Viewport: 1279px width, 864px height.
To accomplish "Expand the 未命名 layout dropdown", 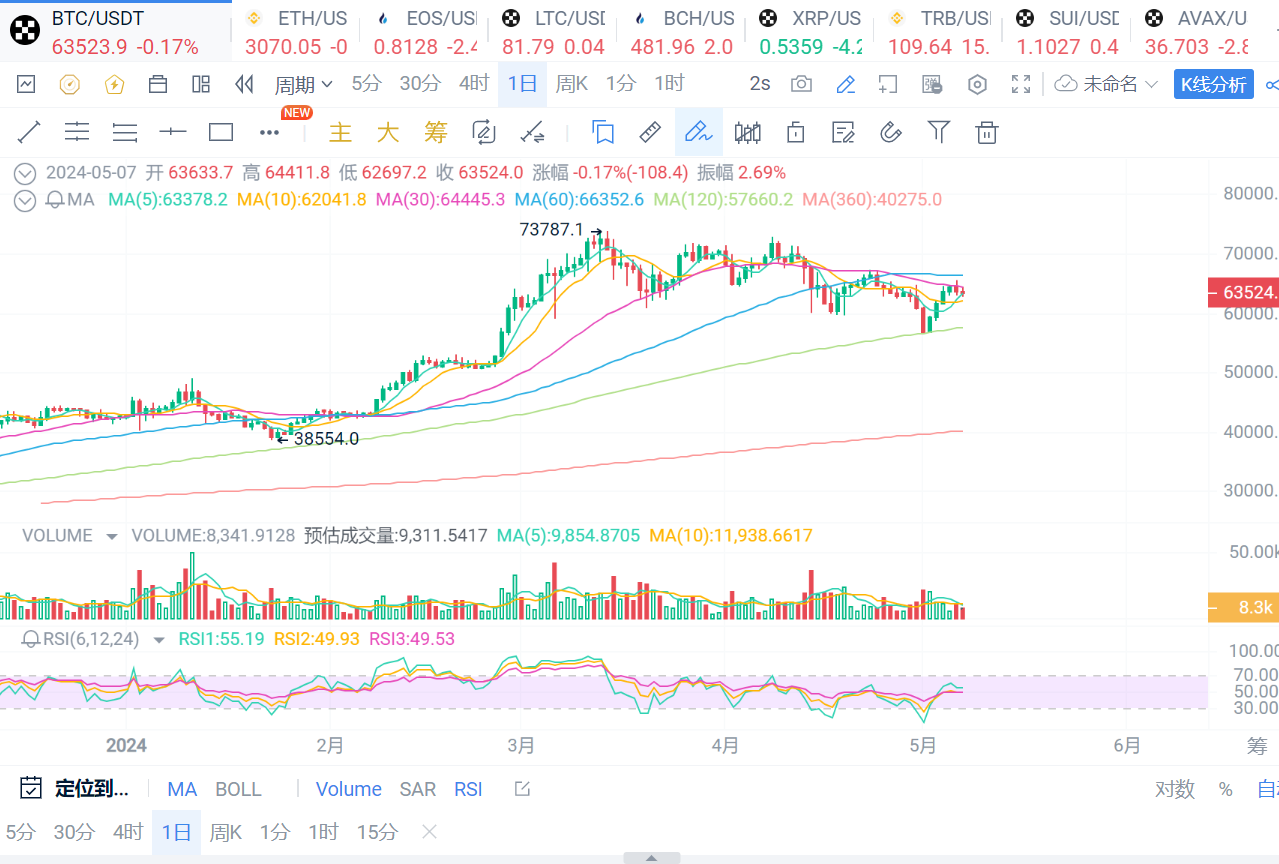I will (1109, 84).
